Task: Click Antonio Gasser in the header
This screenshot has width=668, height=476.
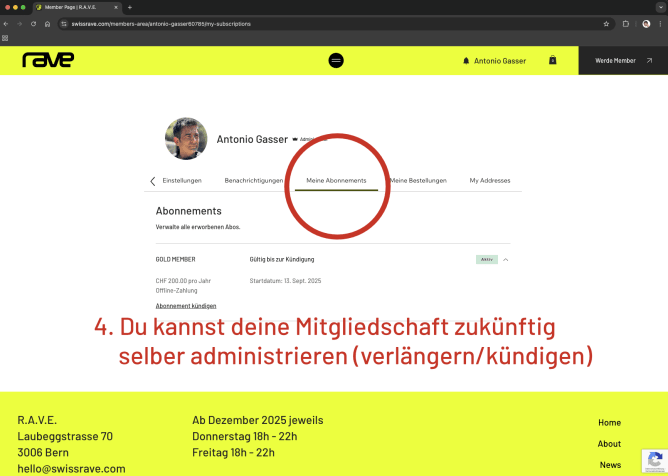Action: point(500,61)
